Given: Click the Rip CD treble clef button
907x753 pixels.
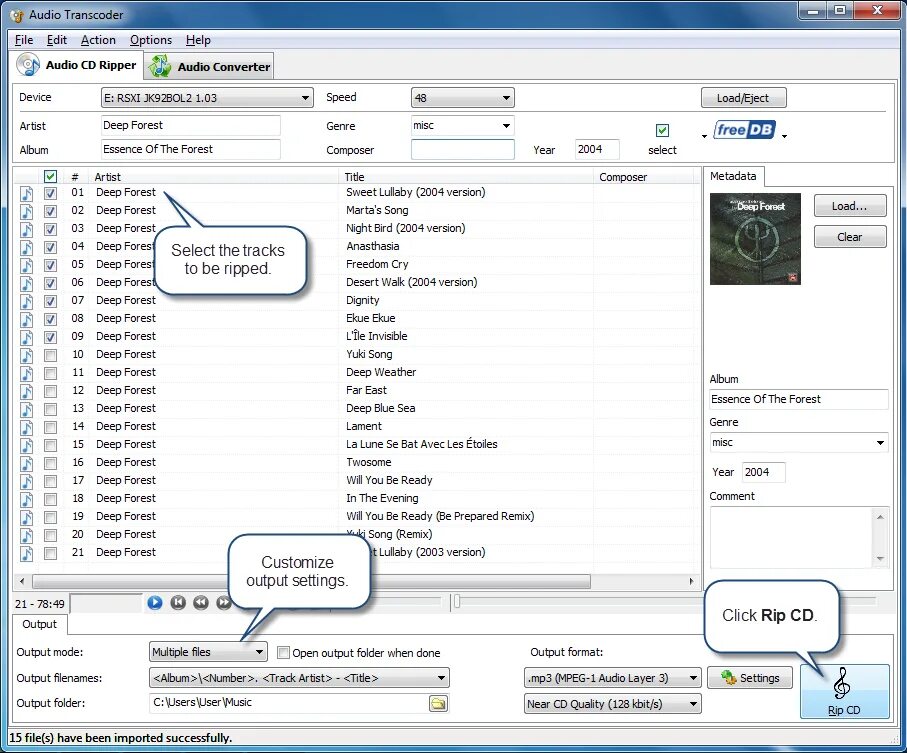Looking at the screenshot, I should pos(845,691).
